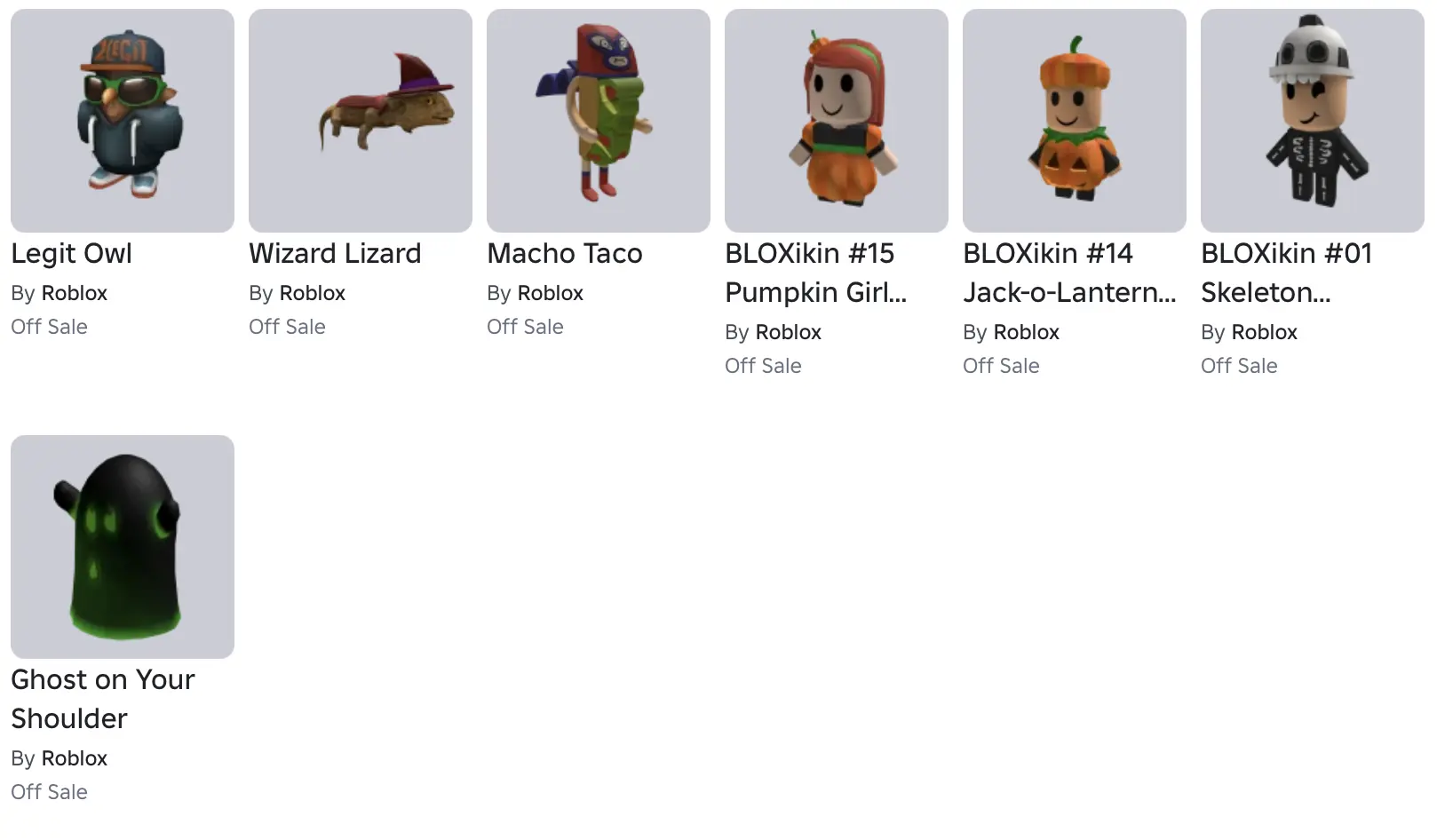1437x840 pixels.
Task: Click the BLOXikin #14 Jack-o-Lantern thumbnail
Action: coord(1075,121)
